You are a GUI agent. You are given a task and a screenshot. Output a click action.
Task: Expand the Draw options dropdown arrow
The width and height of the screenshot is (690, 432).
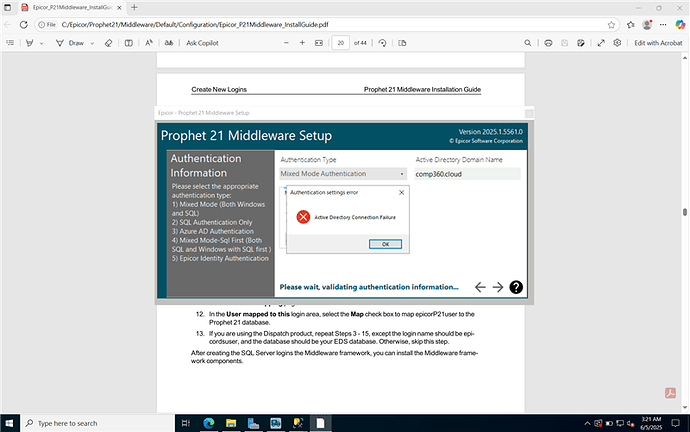point(92,43)
